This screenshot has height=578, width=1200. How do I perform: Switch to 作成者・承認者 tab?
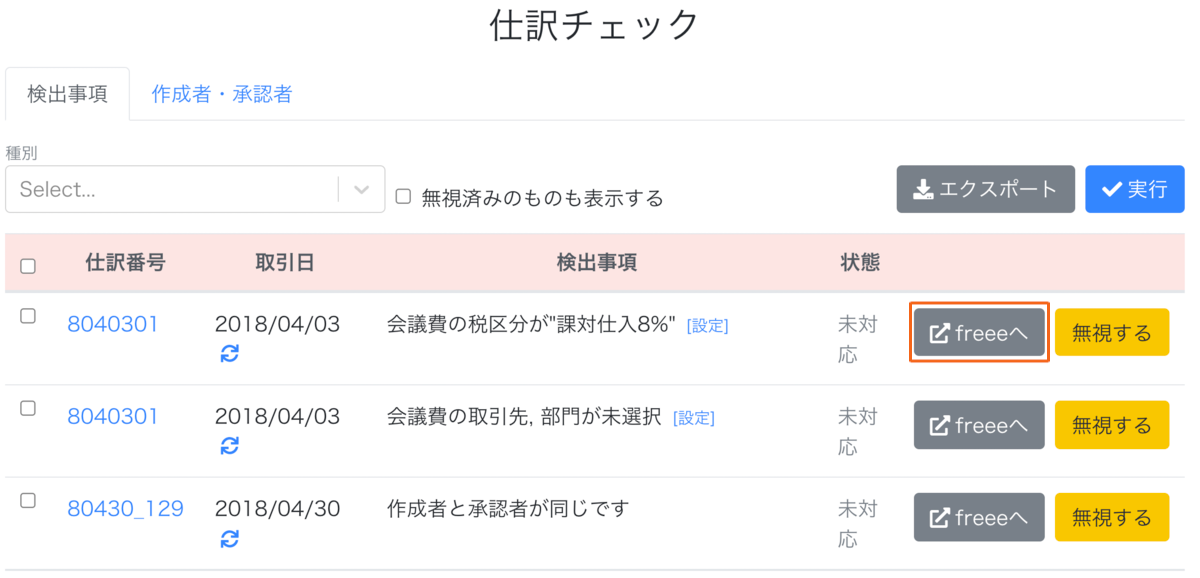pos(222,94)
